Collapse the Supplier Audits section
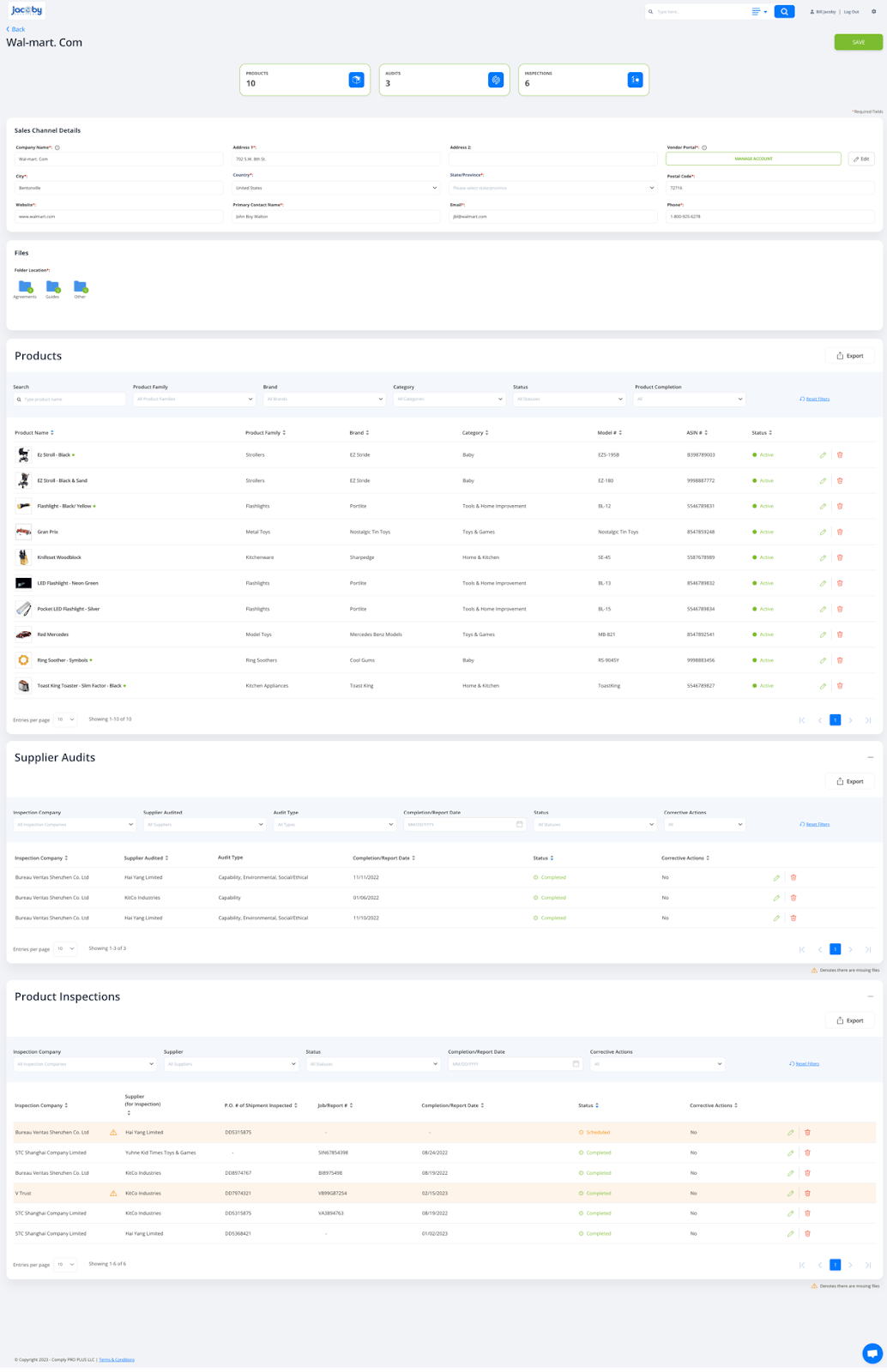The width and height of the screenshot is (887, 1372). pos(870,757)
